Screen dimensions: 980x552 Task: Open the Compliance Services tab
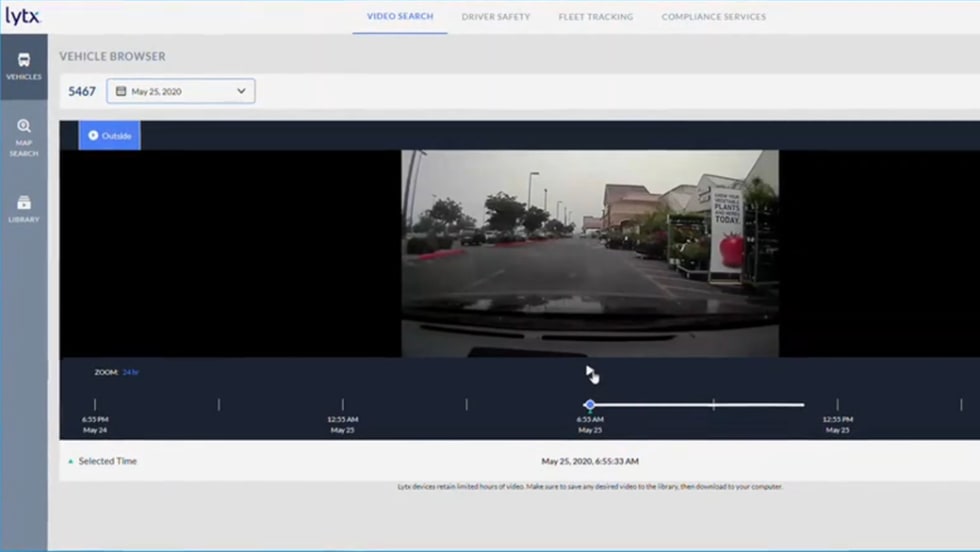(x=714, y=17)
